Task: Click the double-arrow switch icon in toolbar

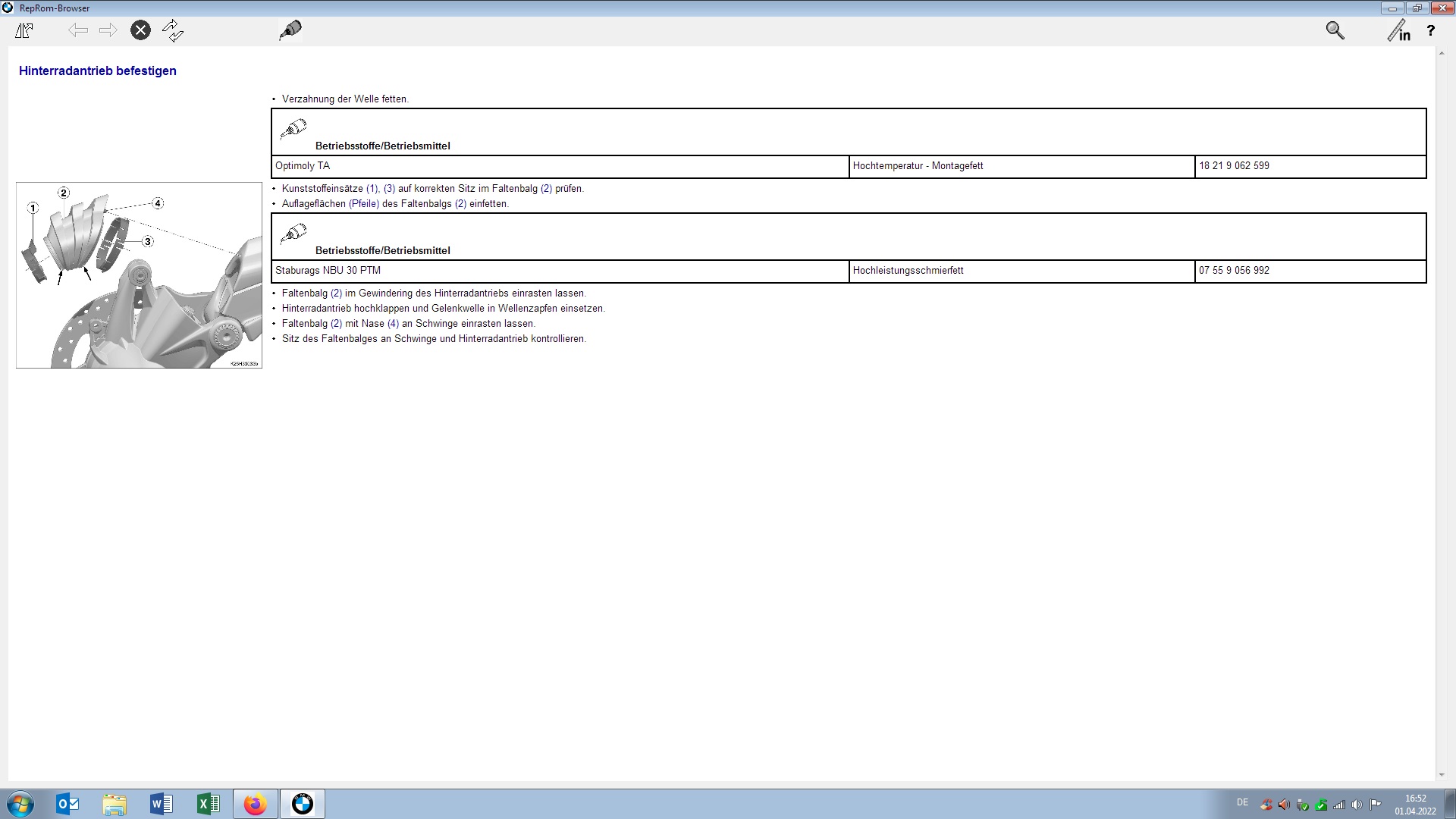Action: 173,30
